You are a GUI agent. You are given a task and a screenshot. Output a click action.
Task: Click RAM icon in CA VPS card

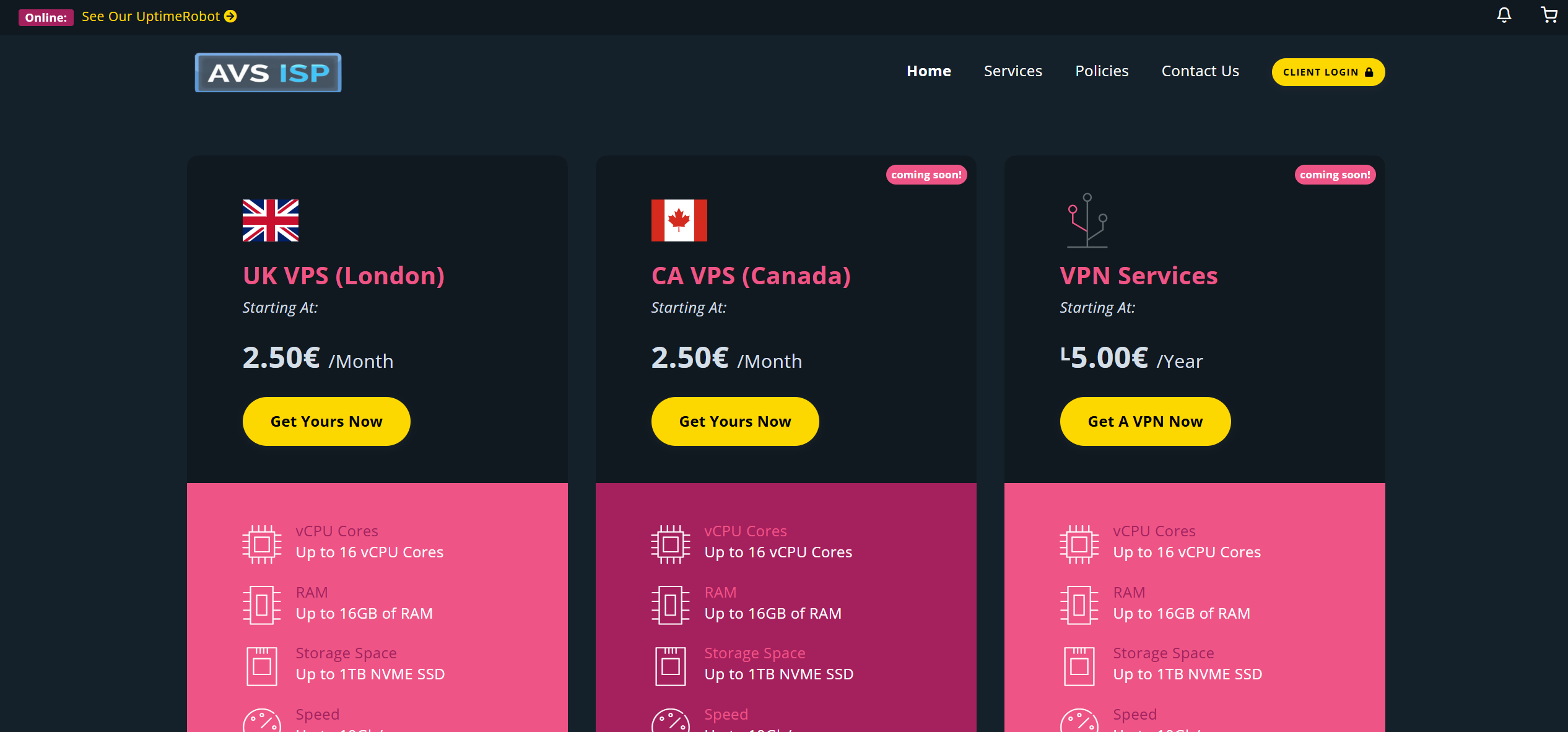[671, 605]
